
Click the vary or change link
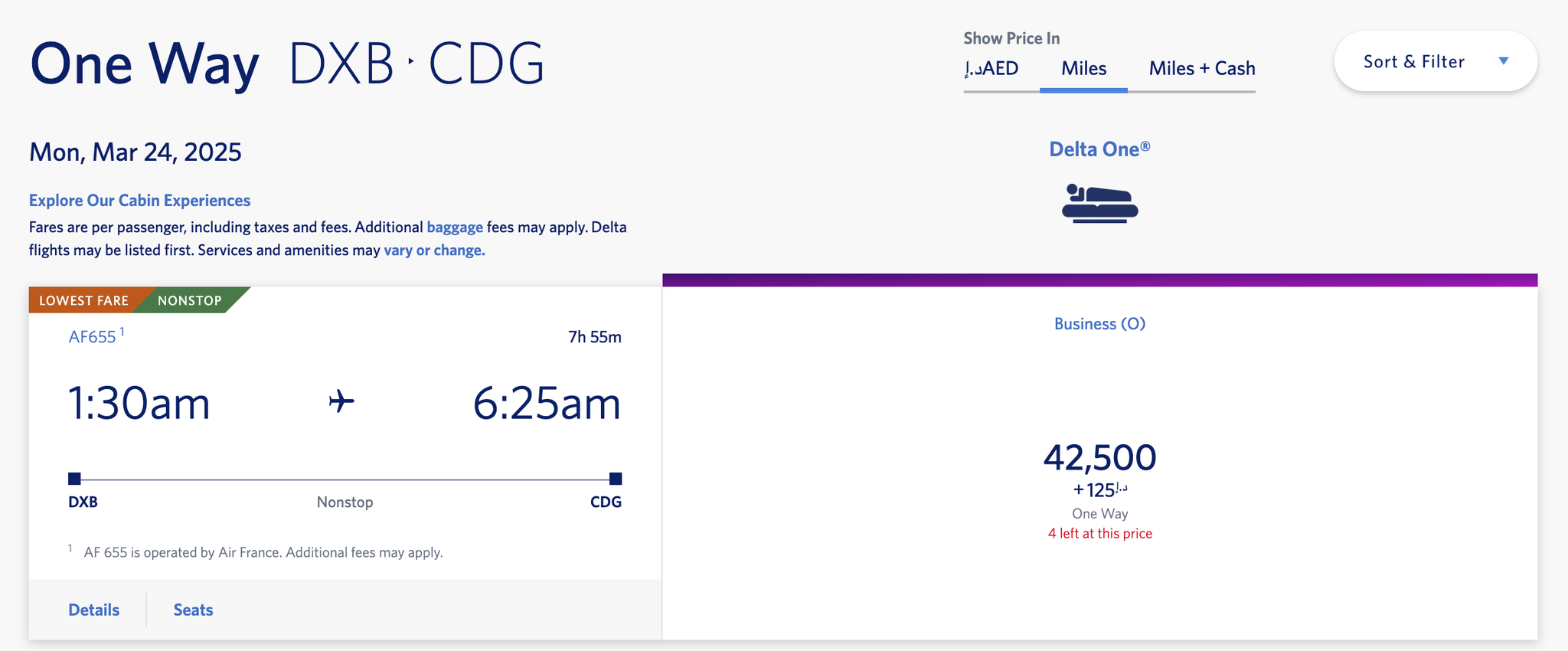pos(434,250)
